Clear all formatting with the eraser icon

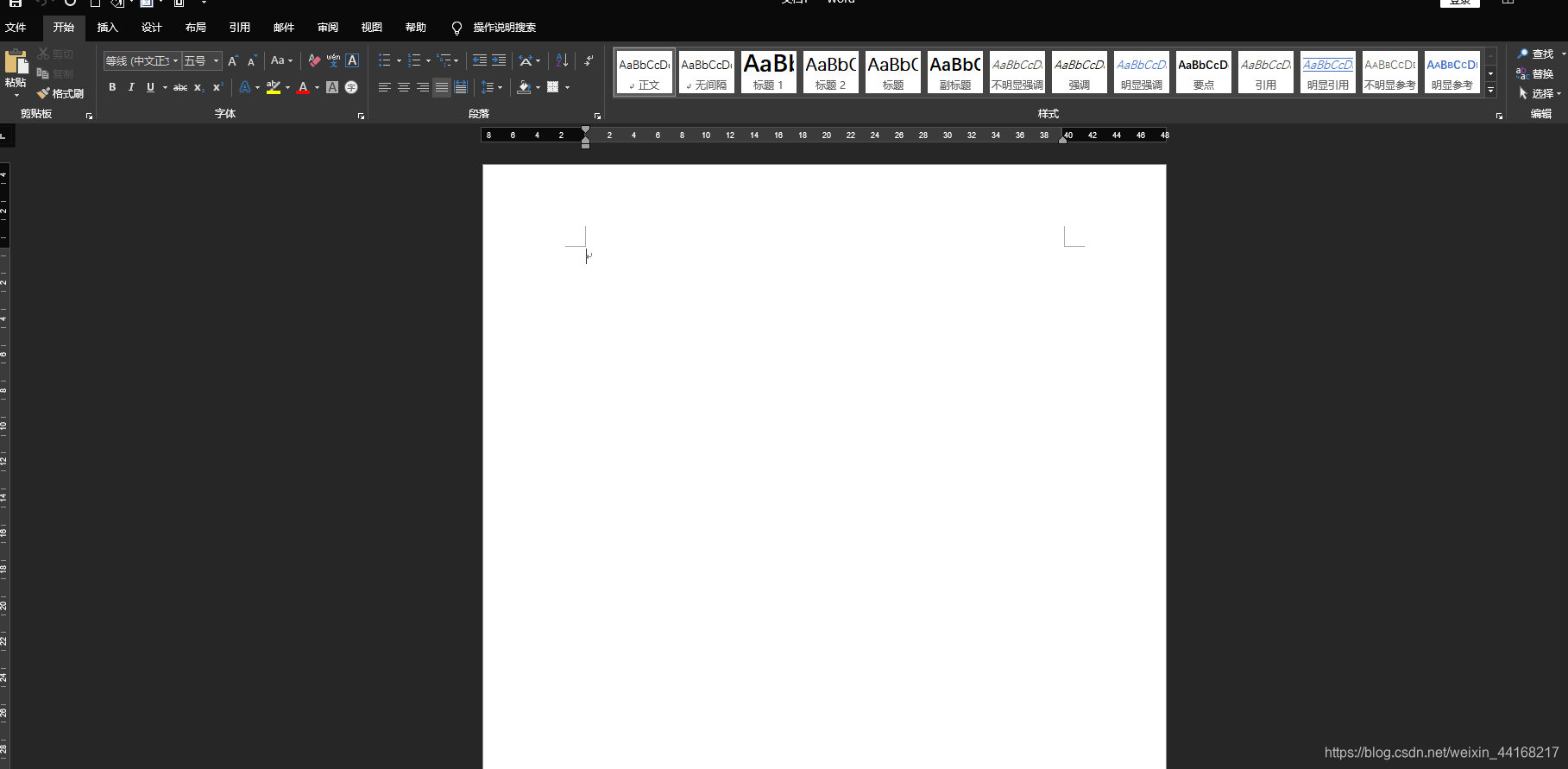(x=314, y=60)
